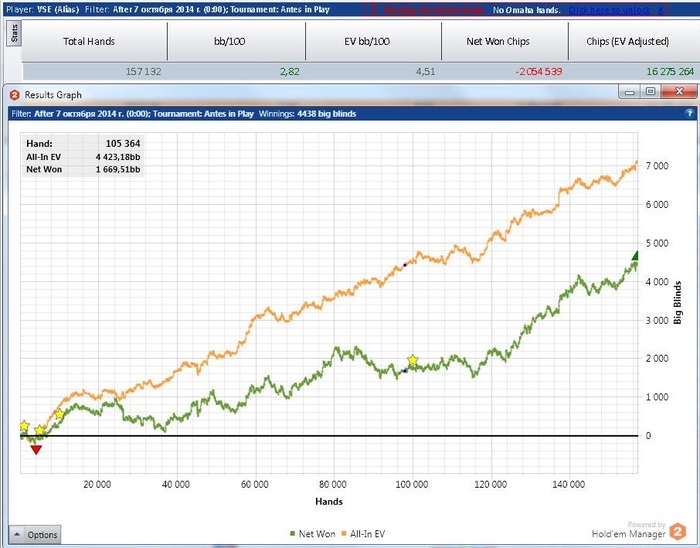Click the Hands axis label
The height and width of the screenshot is (548, 700).
click(x=329, y=502)
